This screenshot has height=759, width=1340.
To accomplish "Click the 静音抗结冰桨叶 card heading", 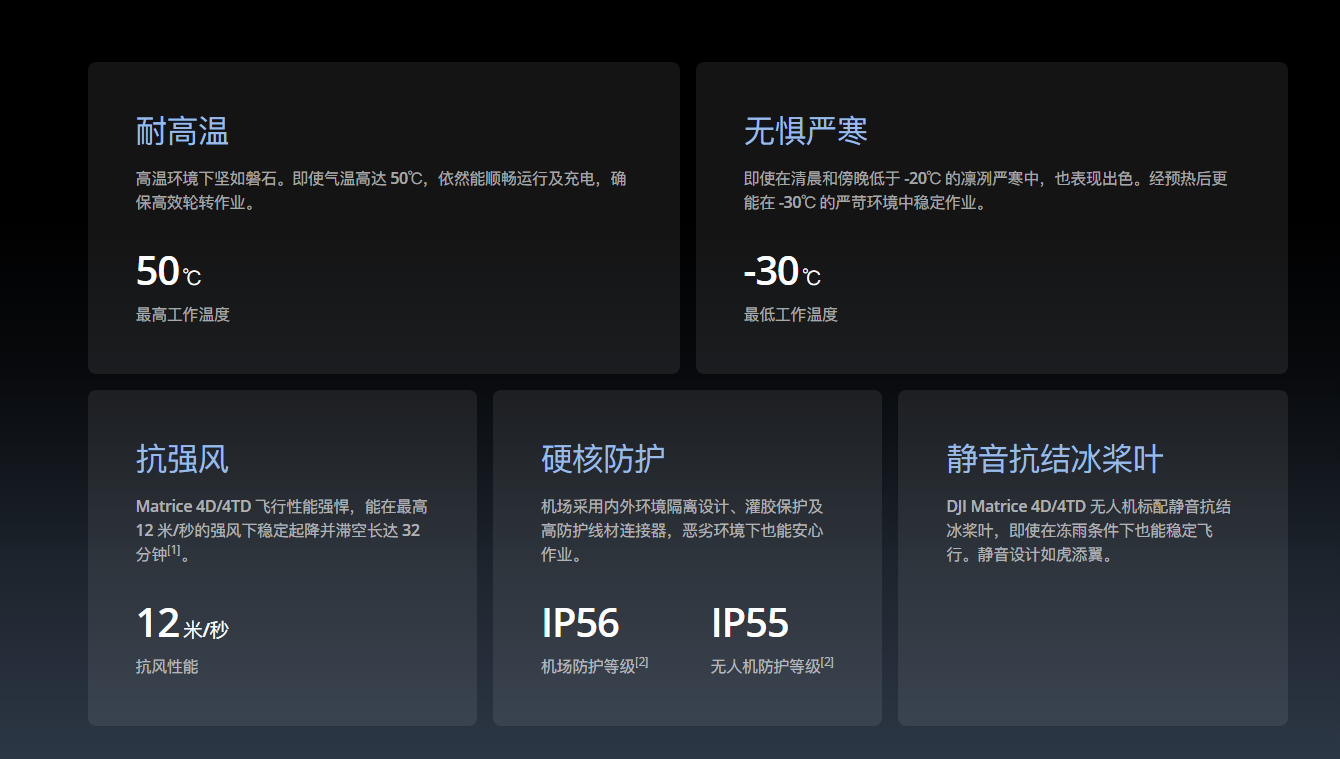I will click(x=1054, y=459).
